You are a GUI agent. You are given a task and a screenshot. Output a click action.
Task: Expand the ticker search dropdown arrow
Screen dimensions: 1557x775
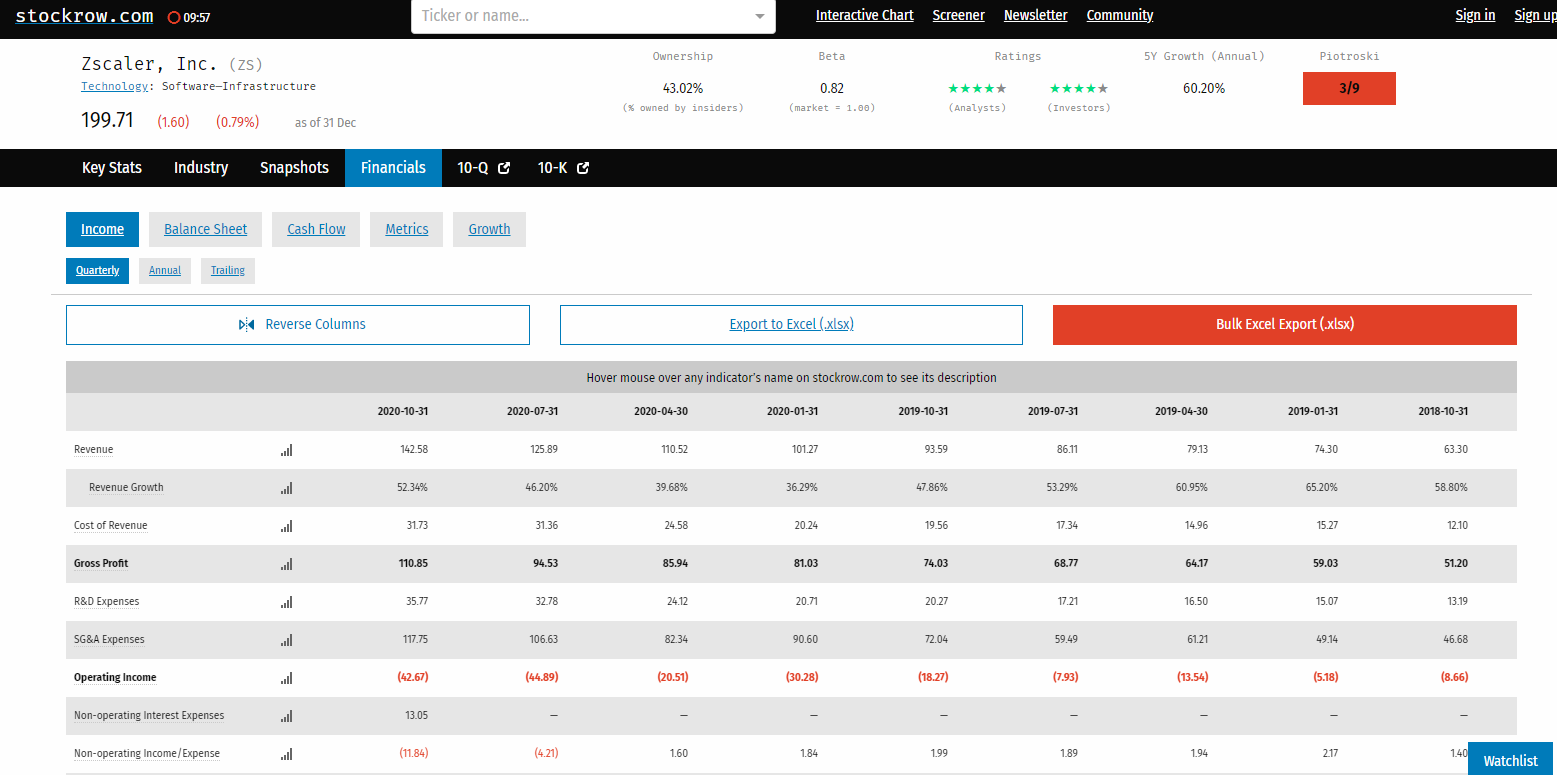(759, 16)
